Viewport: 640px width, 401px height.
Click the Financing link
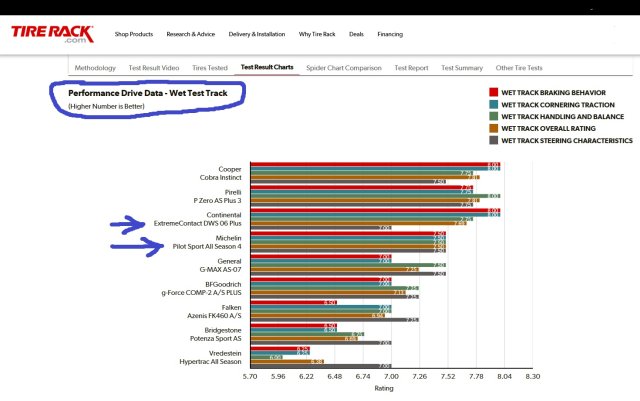pyautogui.click(x=390, y=34)
